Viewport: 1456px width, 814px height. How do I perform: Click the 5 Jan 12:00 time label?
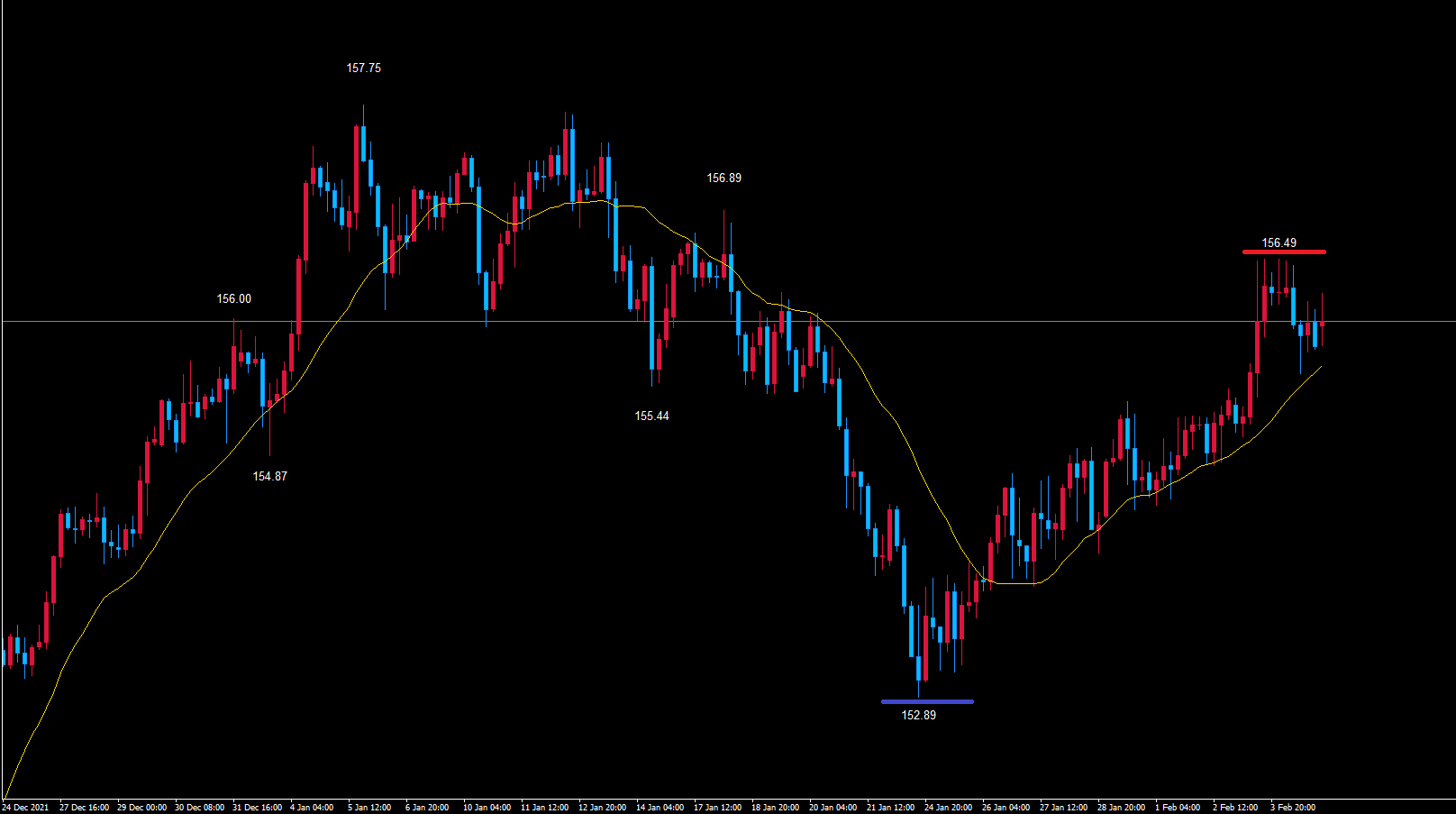[x=369, y=808]
